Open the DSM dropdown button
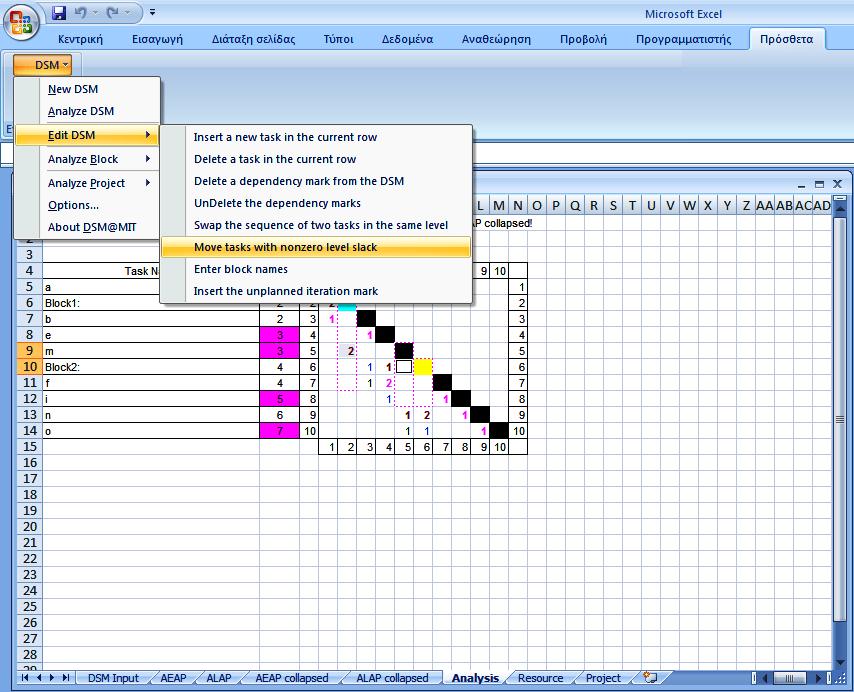 tap(42, 65)
